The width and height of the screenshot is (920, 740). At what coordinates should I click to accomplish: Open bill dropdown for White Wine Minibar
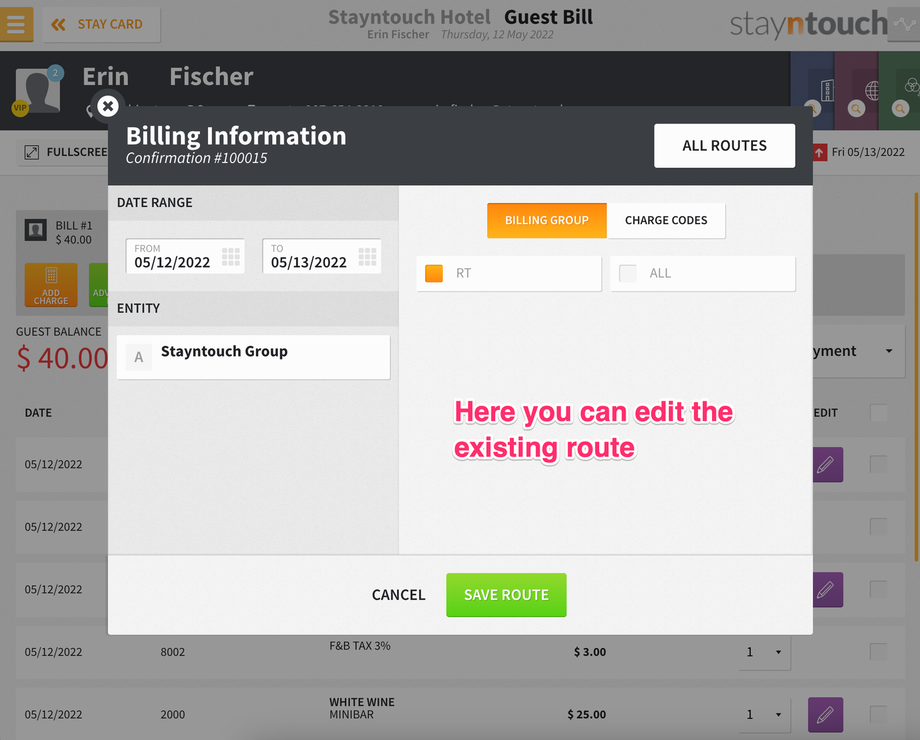[x=765, y=715]
